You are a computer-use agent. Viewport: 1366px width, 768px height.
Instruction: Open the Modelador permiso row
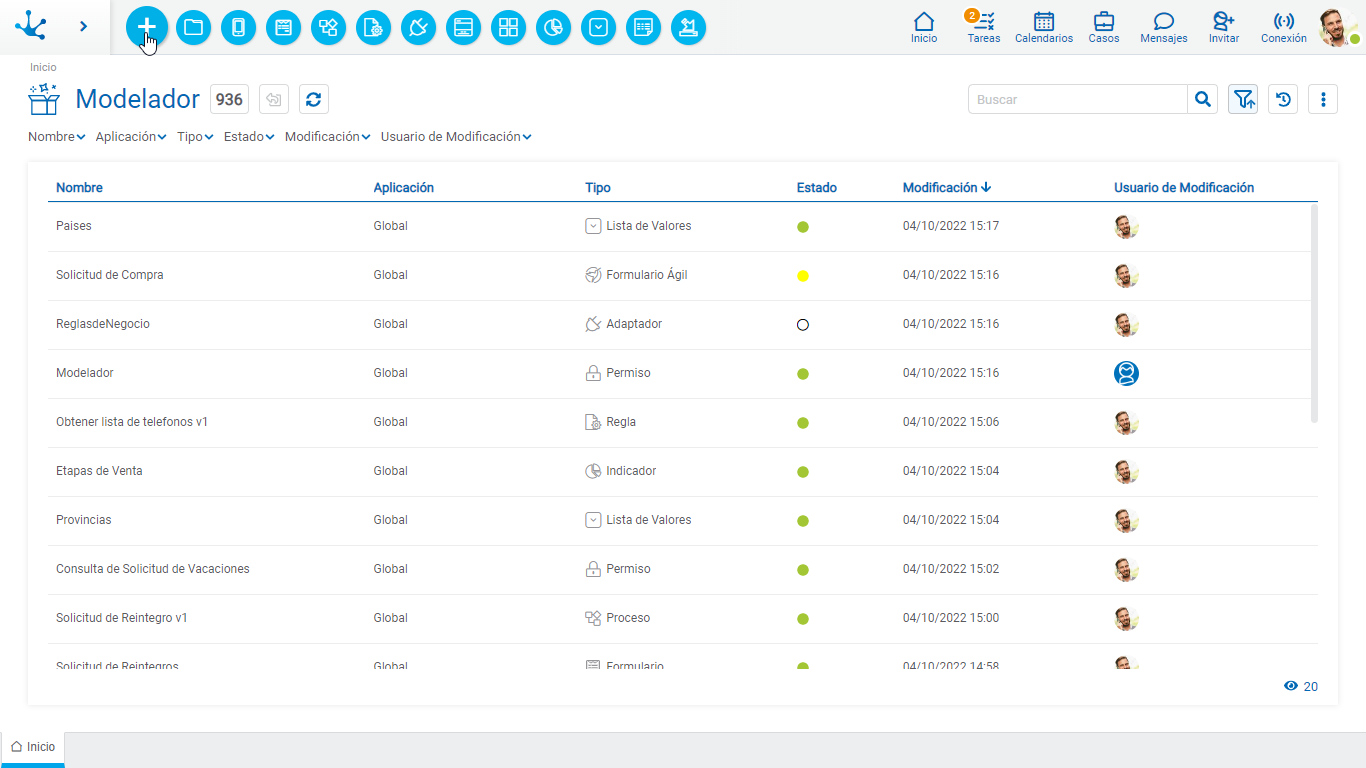[683, 374]
